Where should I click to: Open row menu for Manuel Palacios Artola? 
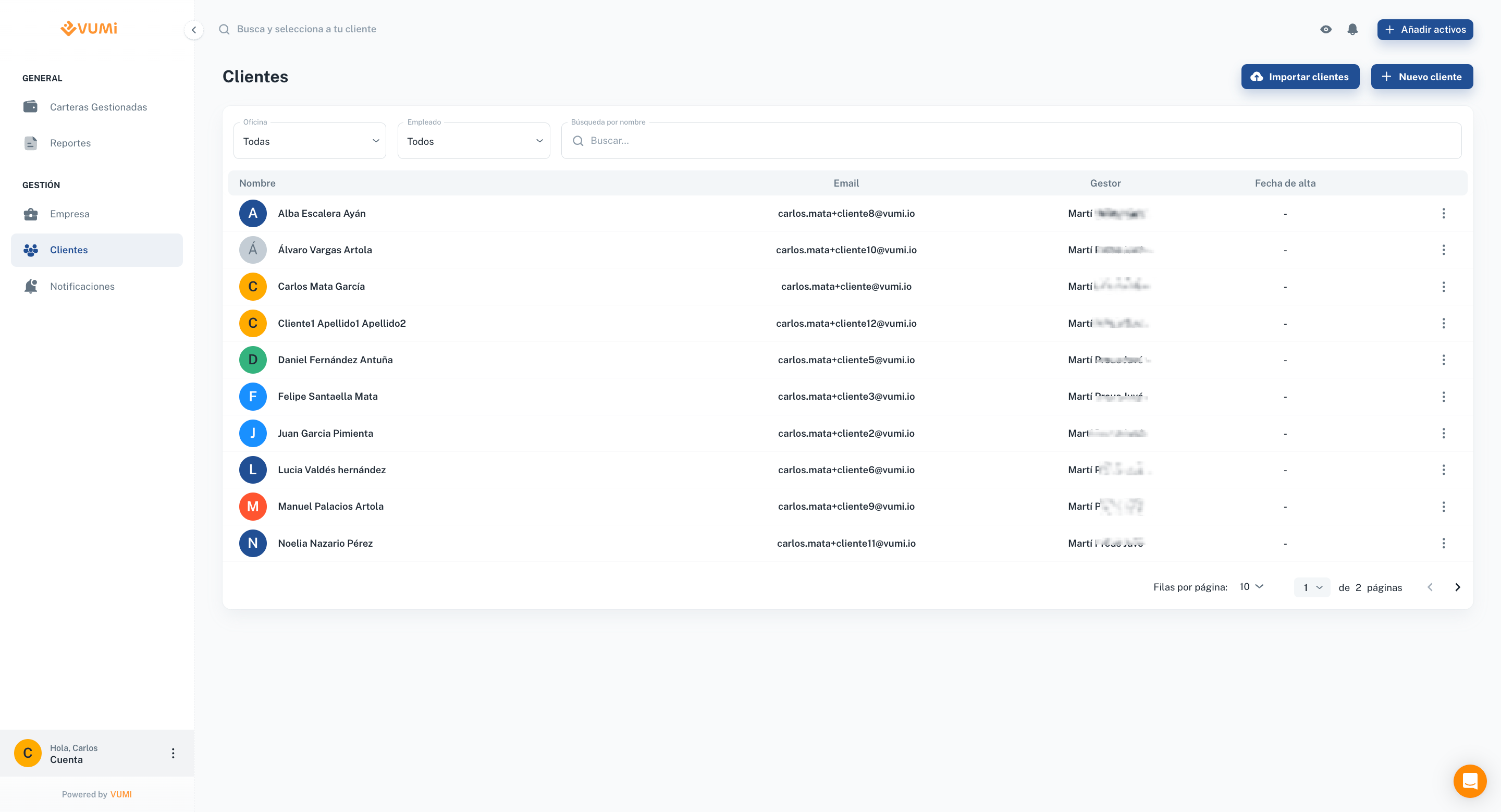click(x=1443, y=507)
